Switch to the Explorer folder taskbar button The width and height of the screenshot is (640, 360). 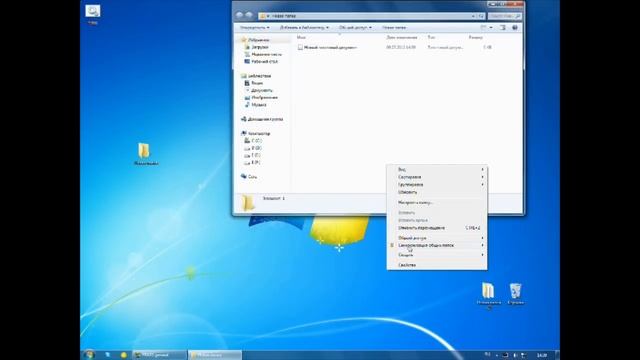(215, 355)
